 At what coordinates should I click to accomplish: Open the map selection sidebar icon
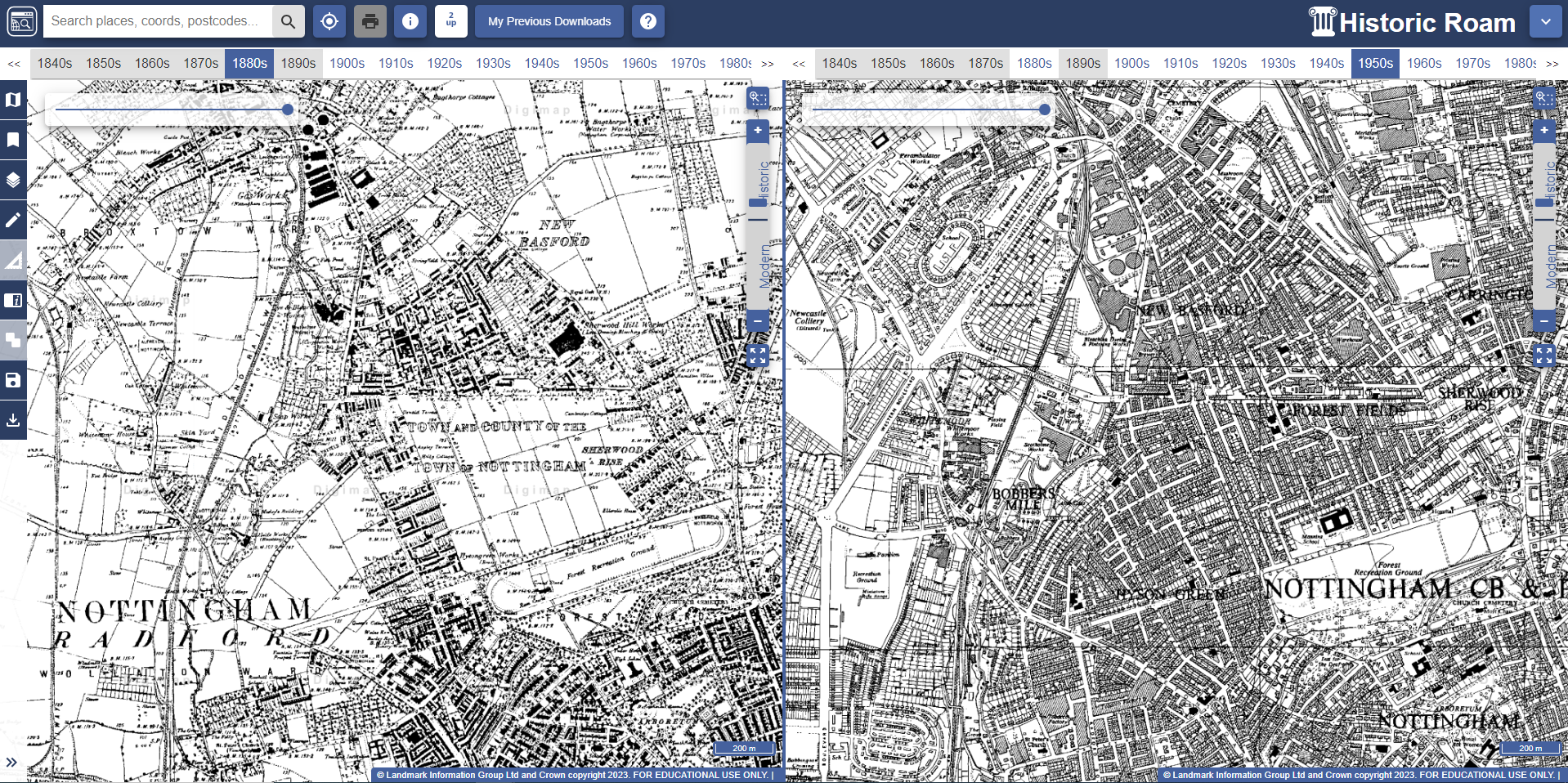pyautogui.click(x=13, y=100)
